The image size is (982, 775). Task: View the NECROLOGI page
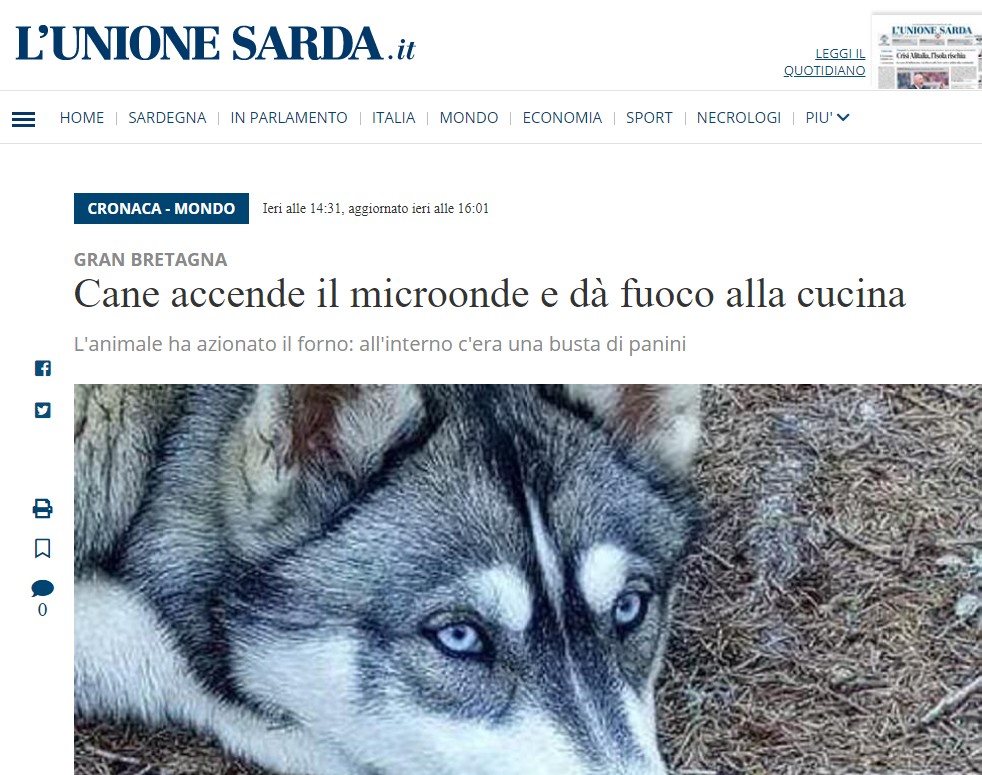tap(738, 118)
